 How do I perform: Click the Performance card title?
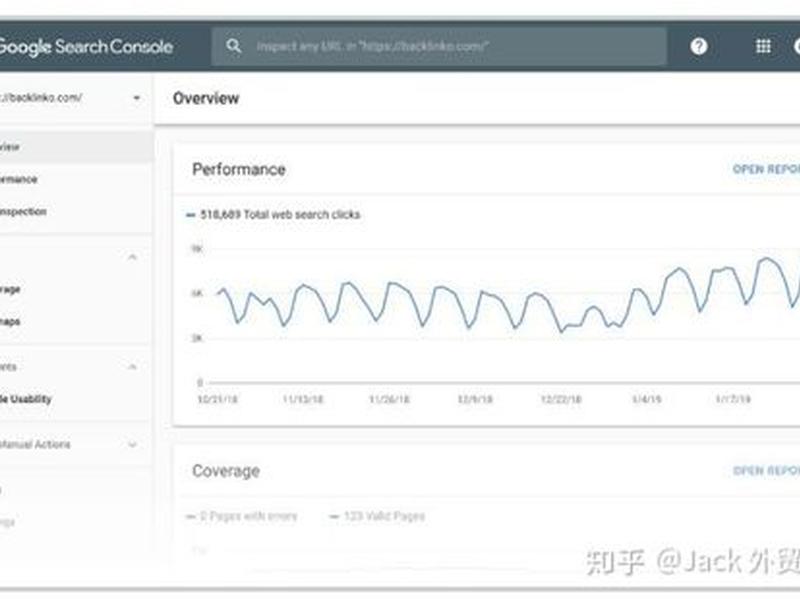(239, 169)
